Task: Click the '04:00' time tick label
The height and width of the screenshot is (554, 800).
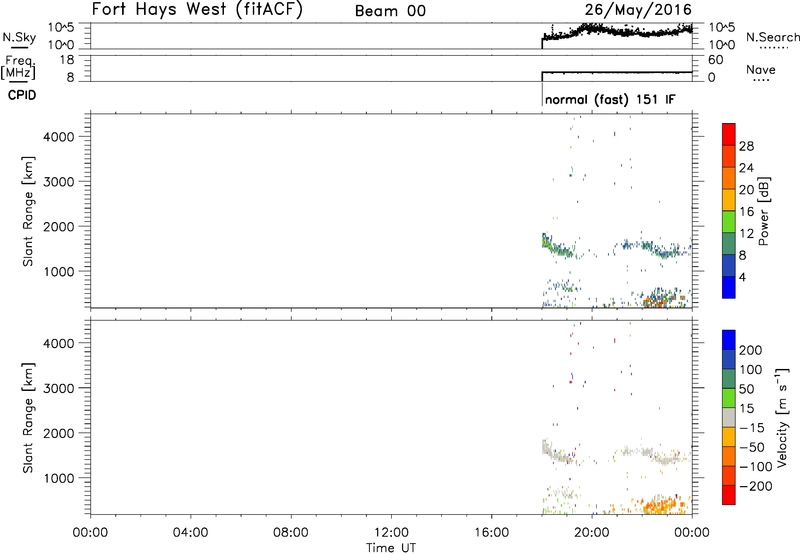Action: pyautogui.click(x=190, y=533)
